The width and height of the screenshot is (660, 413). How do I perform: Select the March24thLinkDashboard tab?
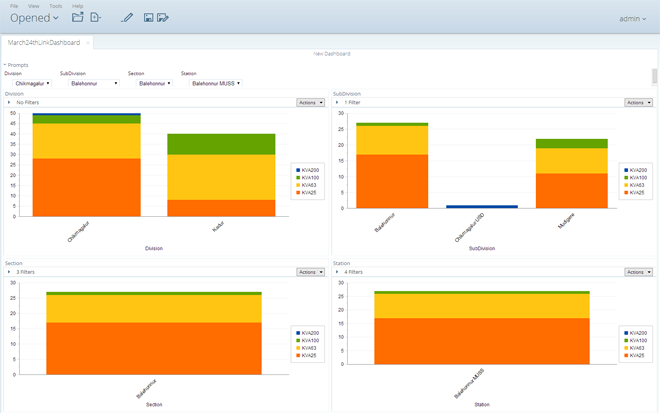44,43
